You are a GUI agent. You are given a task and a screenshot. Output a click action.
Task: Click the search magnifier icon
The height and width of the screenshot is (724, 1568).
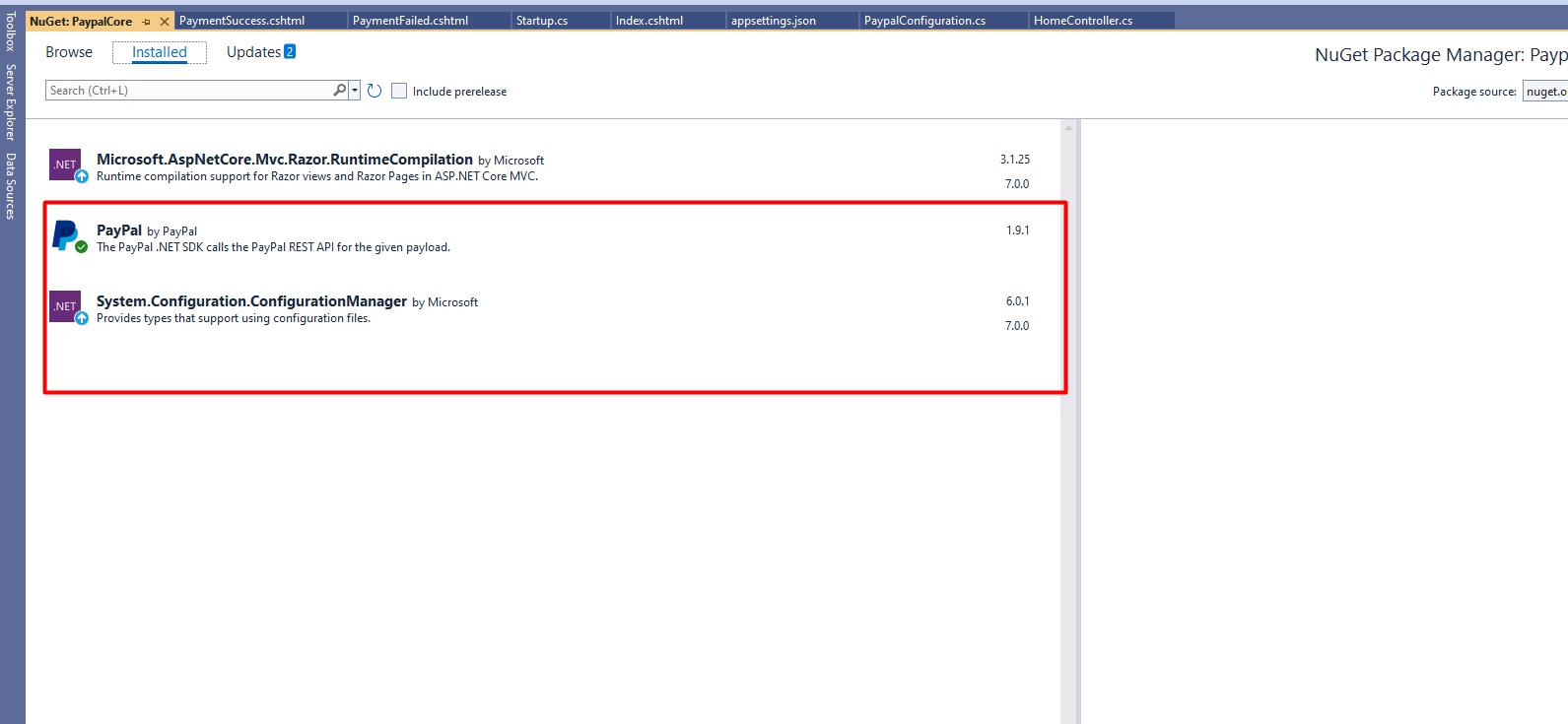[340, 90]
